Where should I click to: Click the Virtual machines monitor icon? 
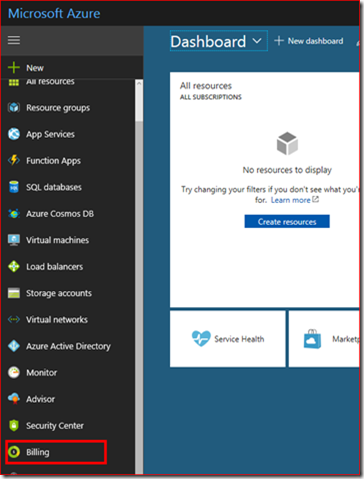click(x=14, y=240)
